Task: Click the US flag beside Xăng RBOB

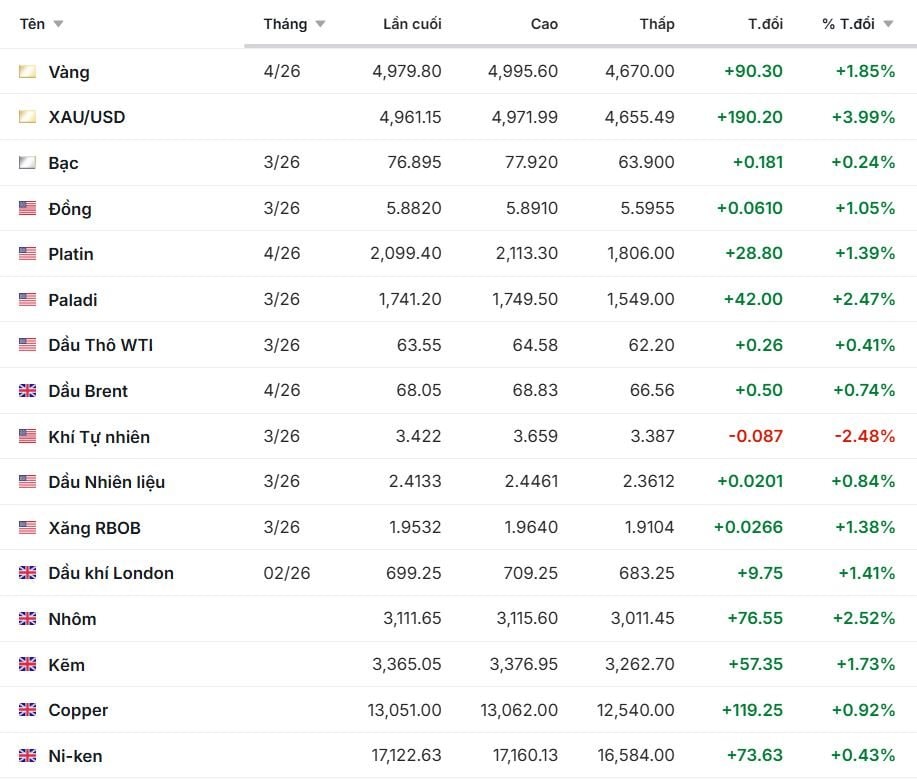Action: click(27, 527)
